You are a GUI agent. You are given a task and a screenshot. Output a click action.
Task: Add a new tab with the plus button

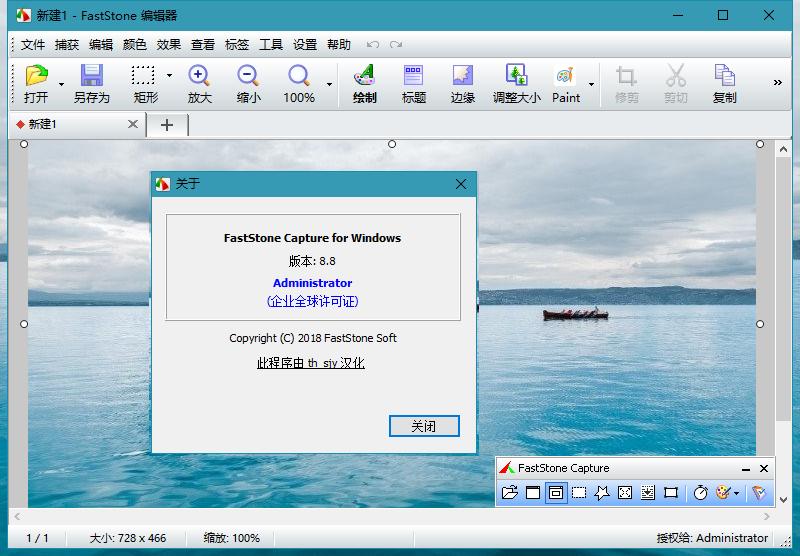(x=167, y=125)
